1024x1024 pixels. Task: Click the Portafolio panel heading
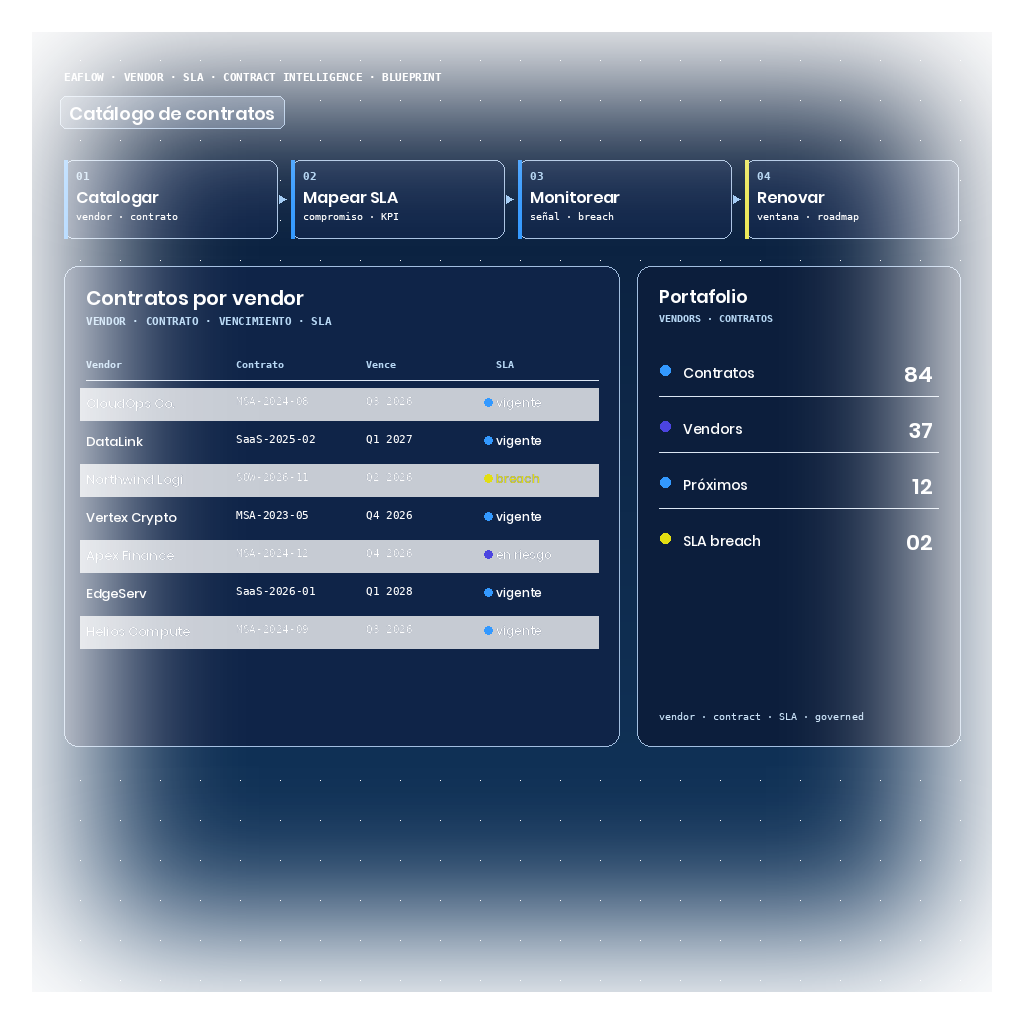(703, 297)
